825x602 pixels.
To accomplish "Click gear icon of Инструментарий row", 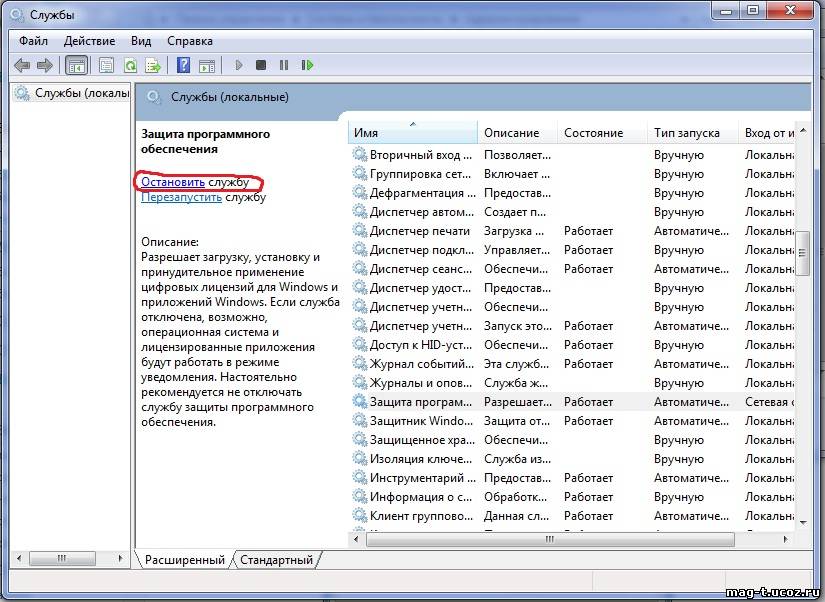I will pyautogui.click(x=360, y=478).
